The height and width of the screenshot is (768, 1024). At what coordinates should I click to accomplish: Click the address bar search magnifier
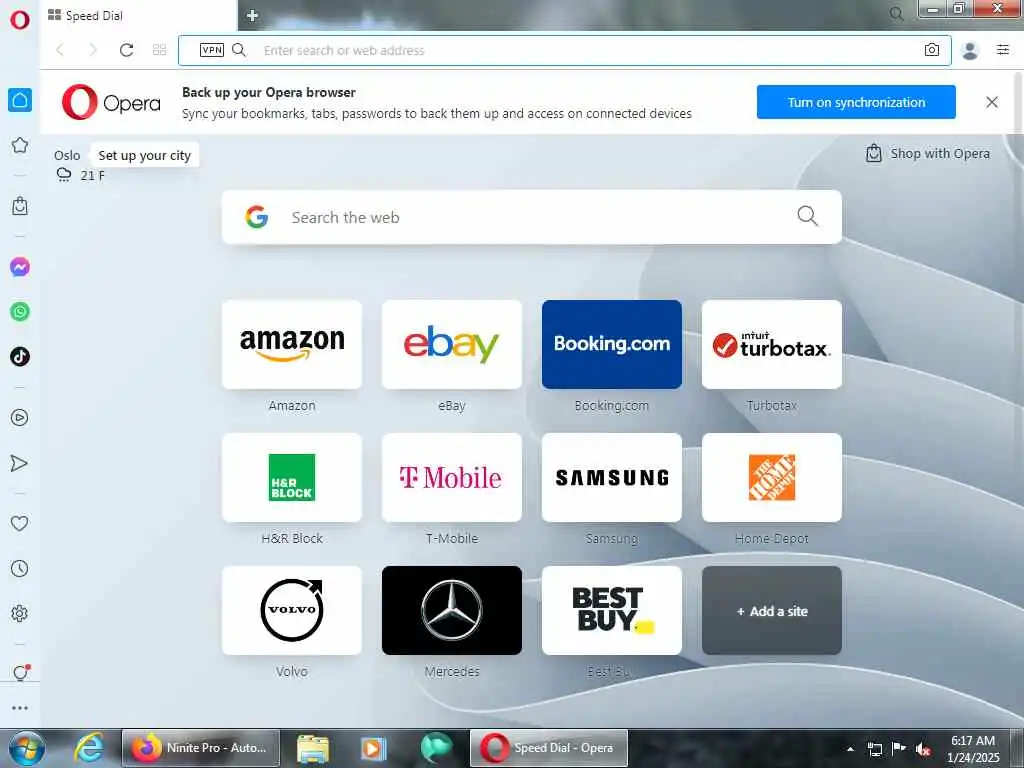pos(239,50)
